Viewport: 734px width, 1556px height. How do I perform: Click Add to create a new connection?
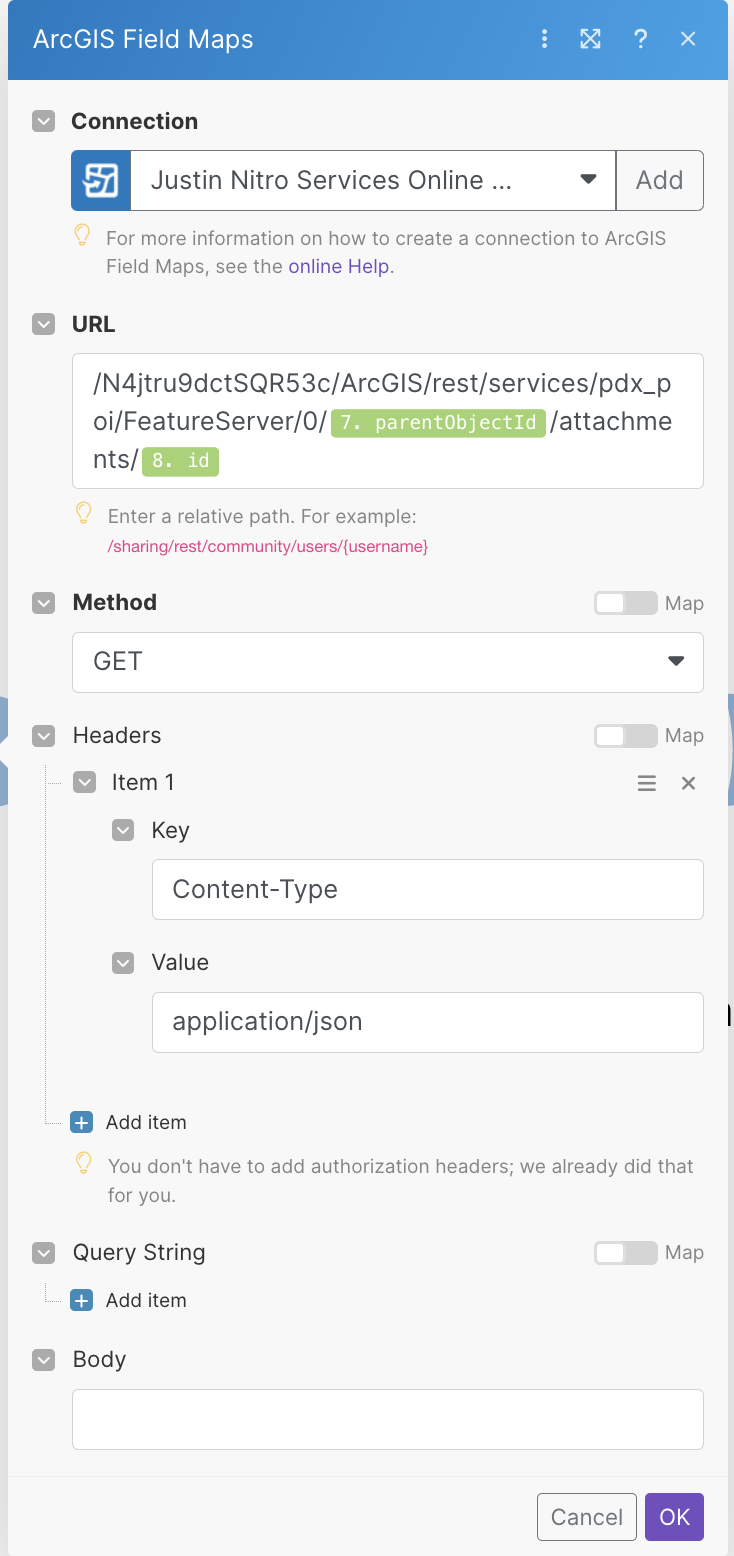[659, 180]
